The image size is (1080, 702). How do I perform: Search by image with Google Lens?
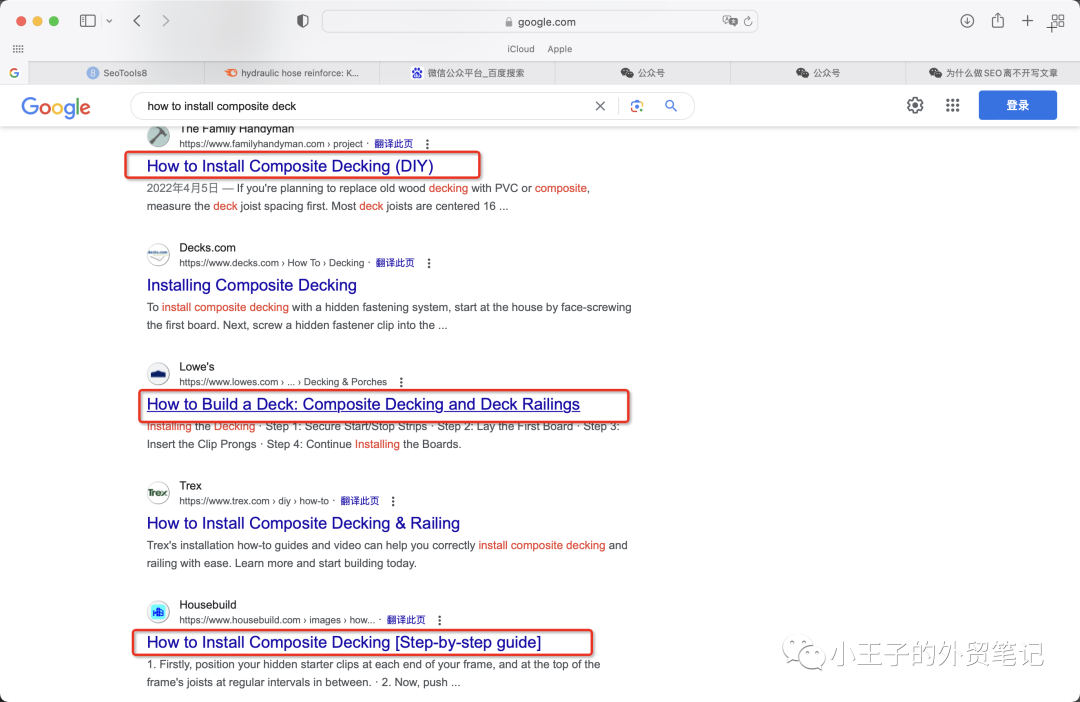[636, 106]
